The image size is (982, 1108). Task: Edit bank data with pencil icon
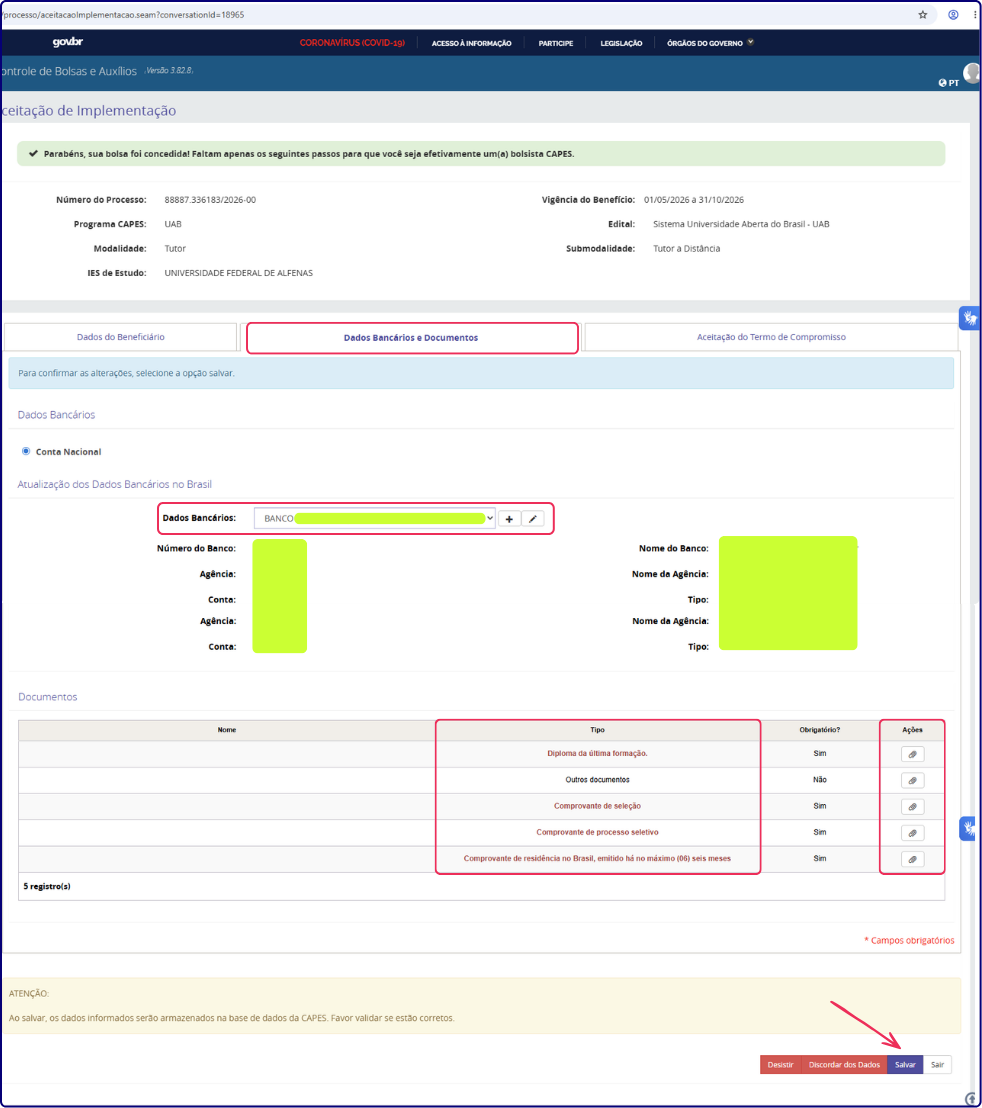point(533,519)
